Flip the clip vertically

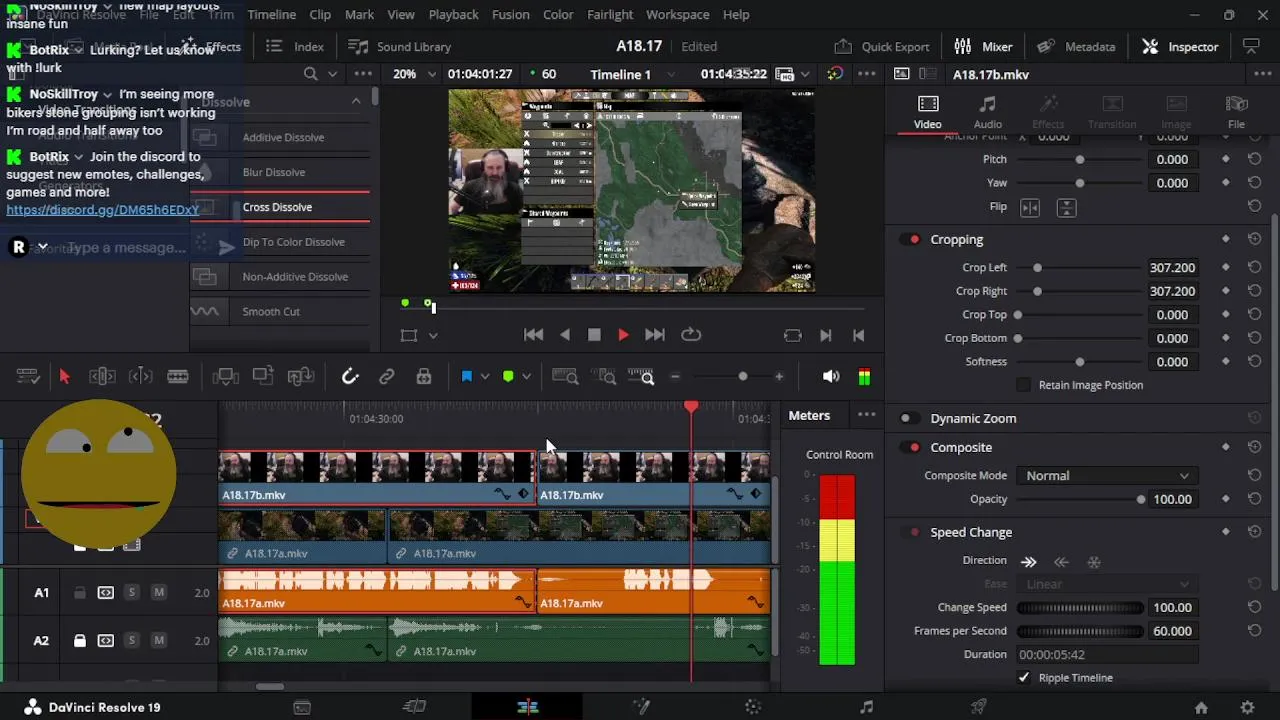[x=1066, y=207]
